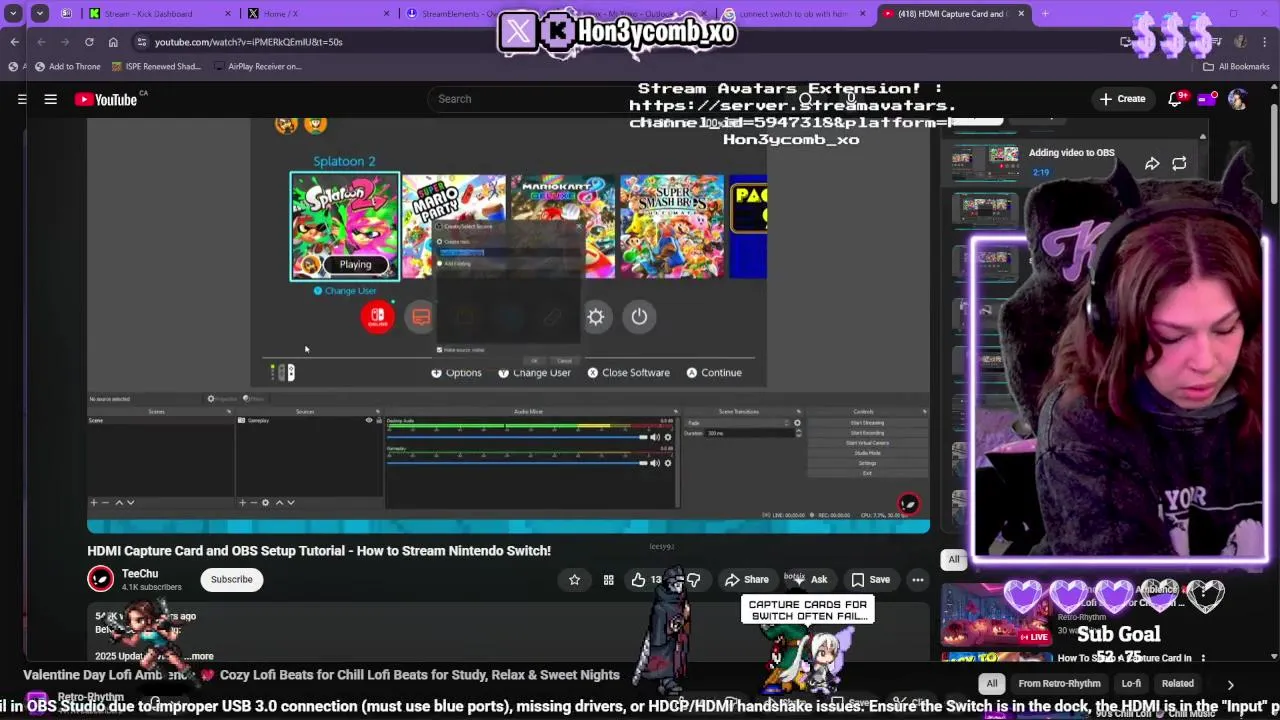The height and width of the screenshot is (720, 1280).
Task: Open Adding video to OBS playlist item
Action: click(1071, 153)
